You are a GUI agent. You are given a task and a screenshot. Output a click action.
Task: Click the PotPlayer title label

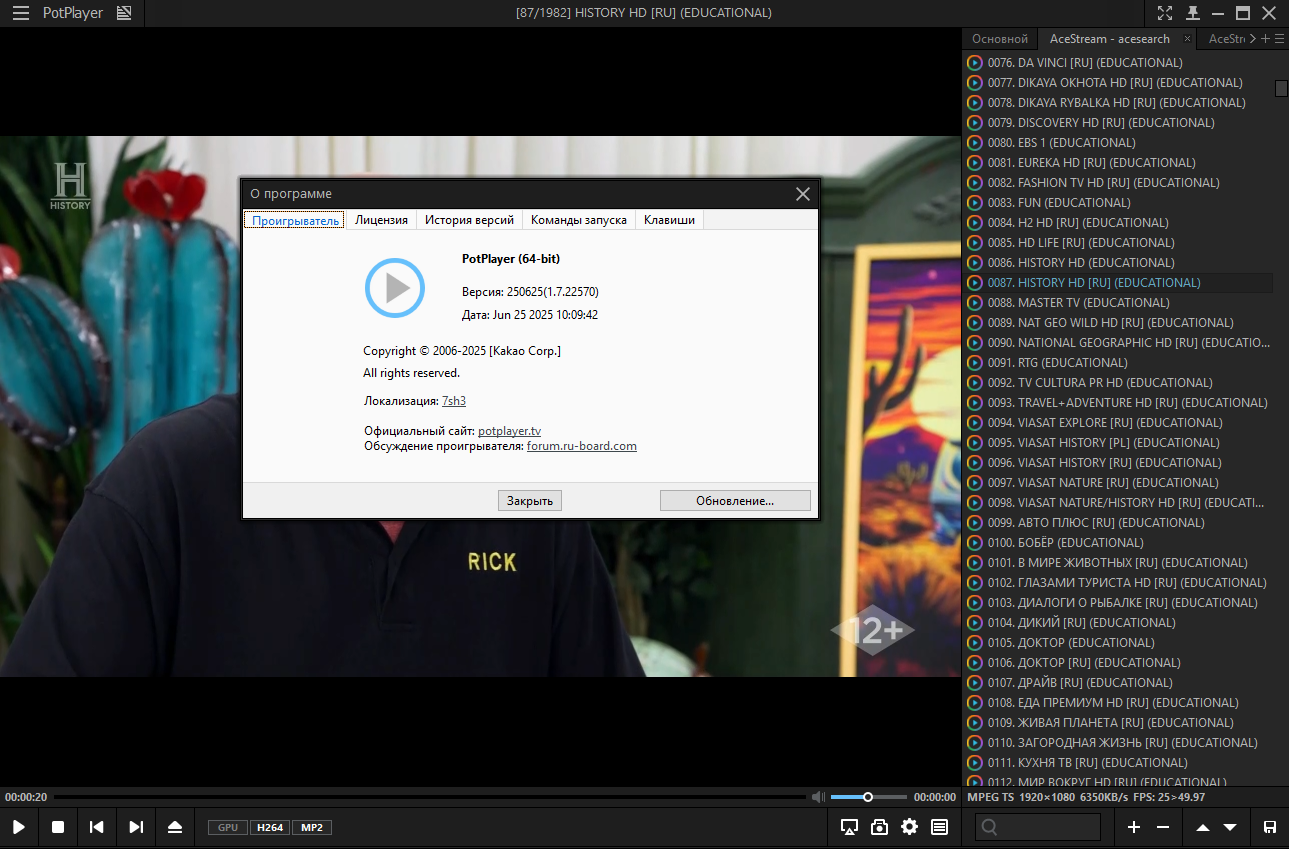tap(73, 14)
